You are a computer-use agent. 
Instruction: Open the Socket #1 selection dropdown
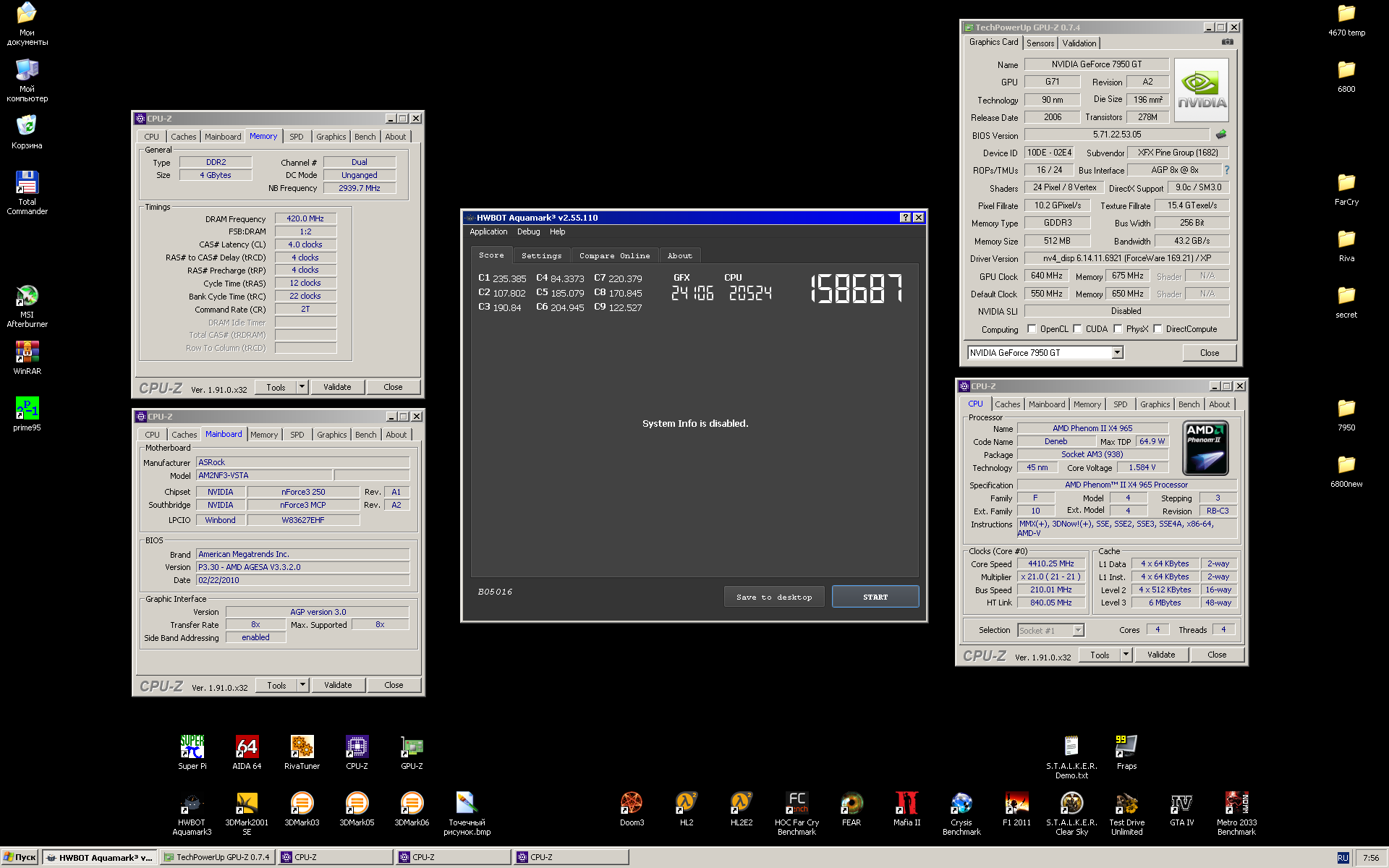click(1051, 631)
